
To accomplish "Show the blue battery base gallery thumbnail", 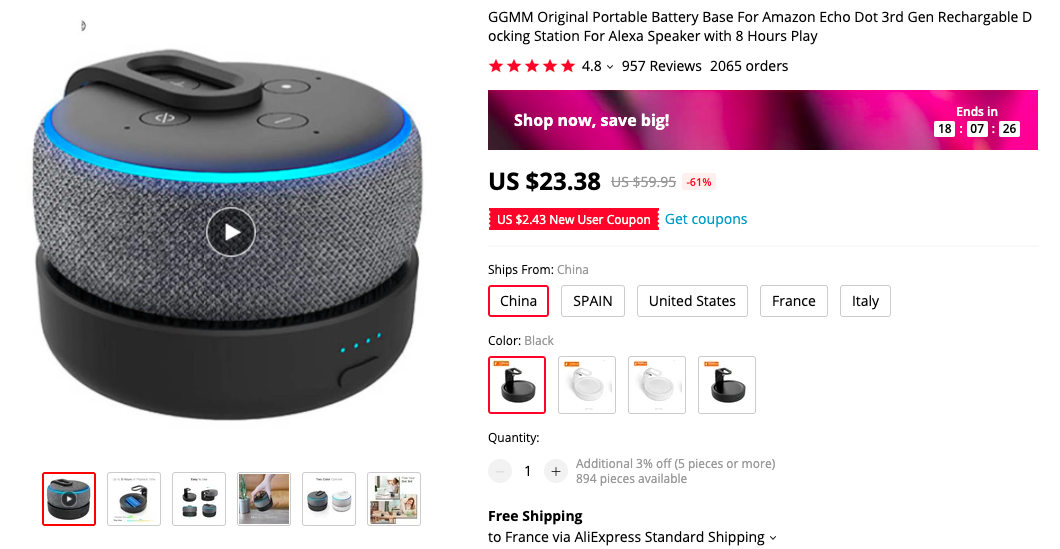I will pos(134,499).
